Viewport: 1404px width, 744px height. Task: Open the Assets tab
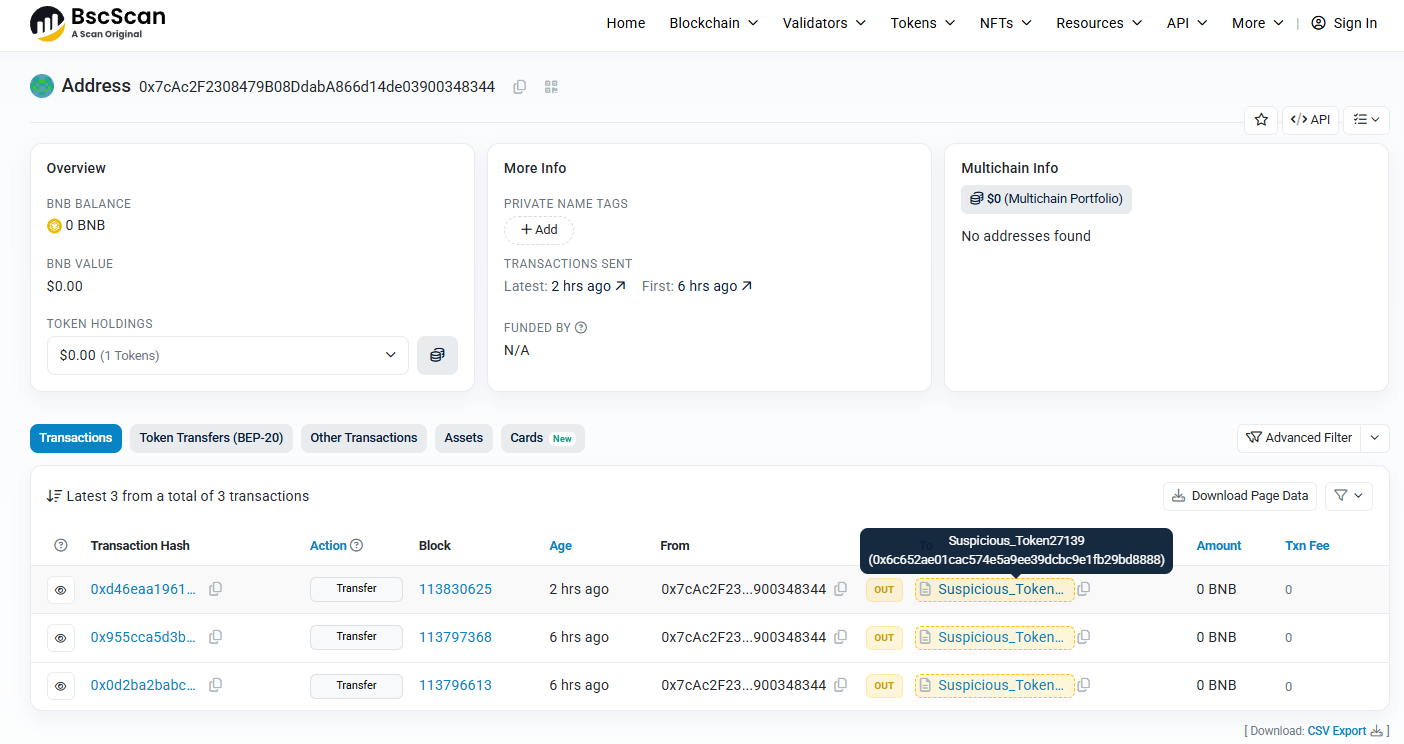464,438
